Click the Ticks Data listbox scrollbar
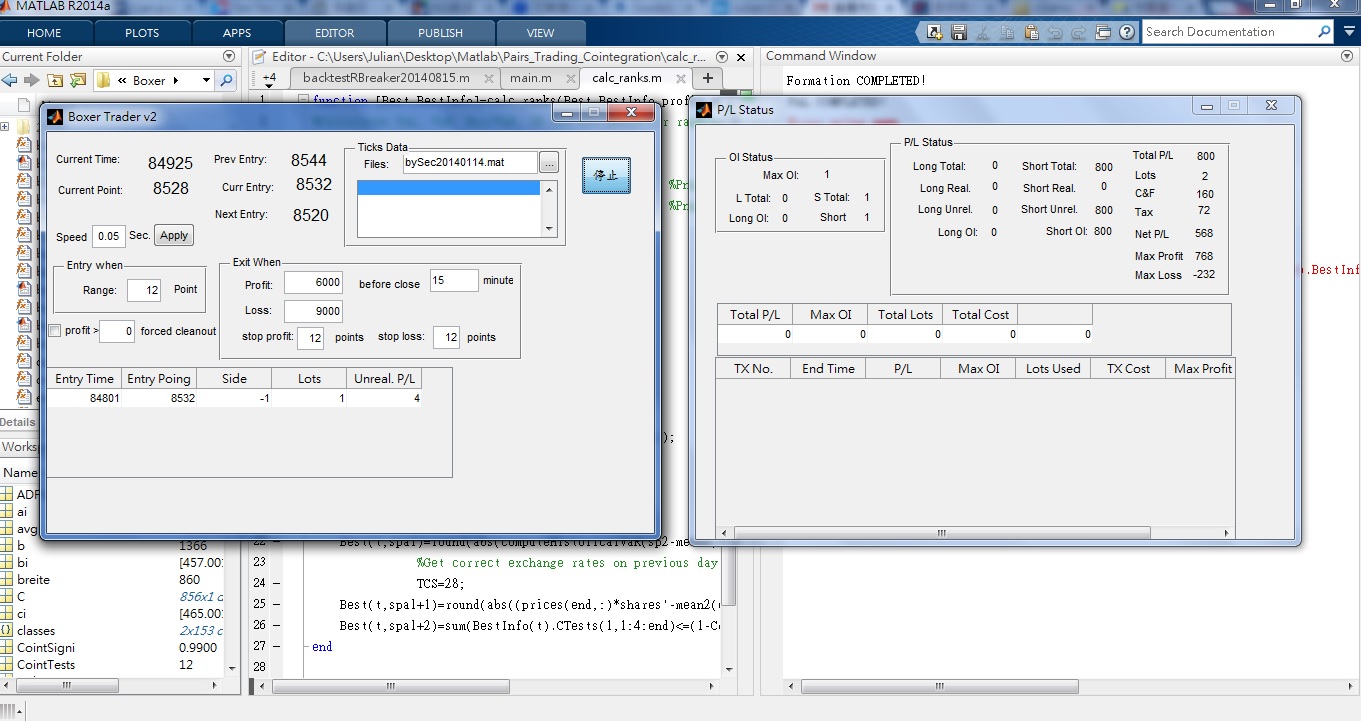This screenshot has width=1361, height=721. 548,208
